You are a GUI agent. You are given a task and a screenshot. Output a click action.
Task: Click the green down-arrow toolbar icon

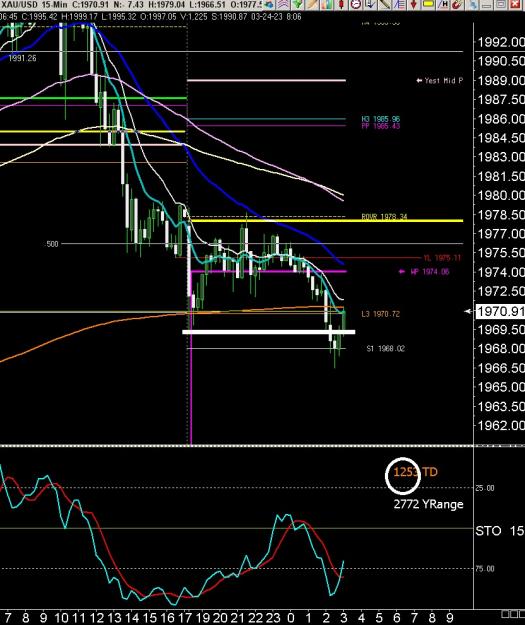pyautogui.click(x=297, y=4)
